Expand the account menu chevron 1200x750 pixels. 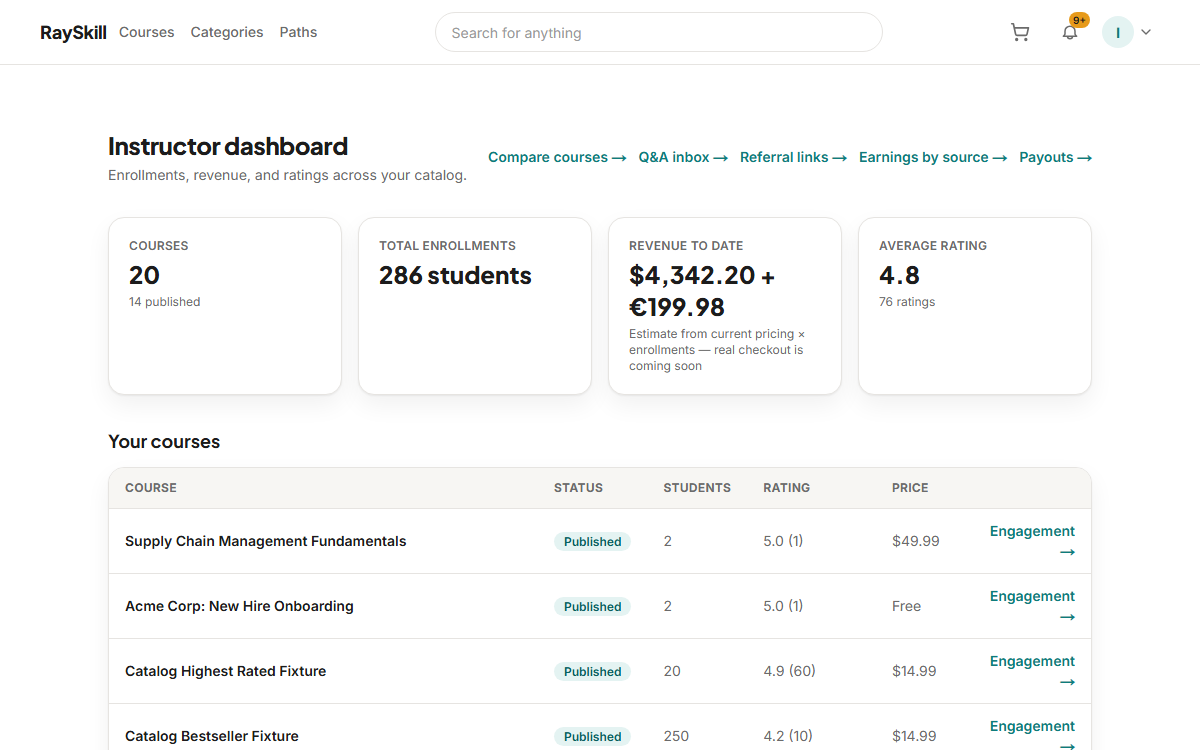(1146, 32)
